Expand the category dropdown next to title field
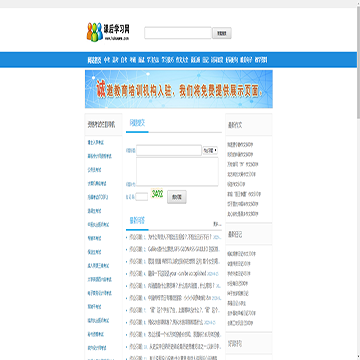The image size is (360, 360). tap(210, 151)
